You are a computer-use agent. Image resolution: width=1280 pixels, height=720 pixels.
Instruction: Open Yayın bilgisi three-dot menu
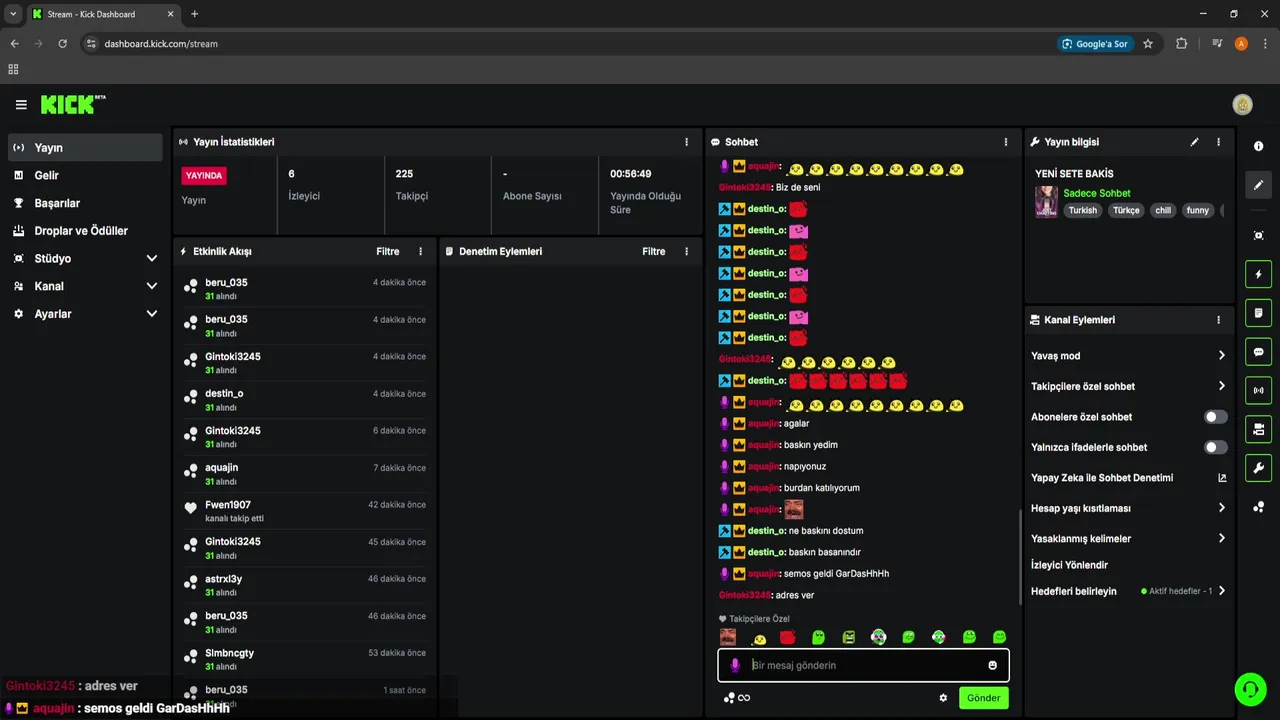1218,142
